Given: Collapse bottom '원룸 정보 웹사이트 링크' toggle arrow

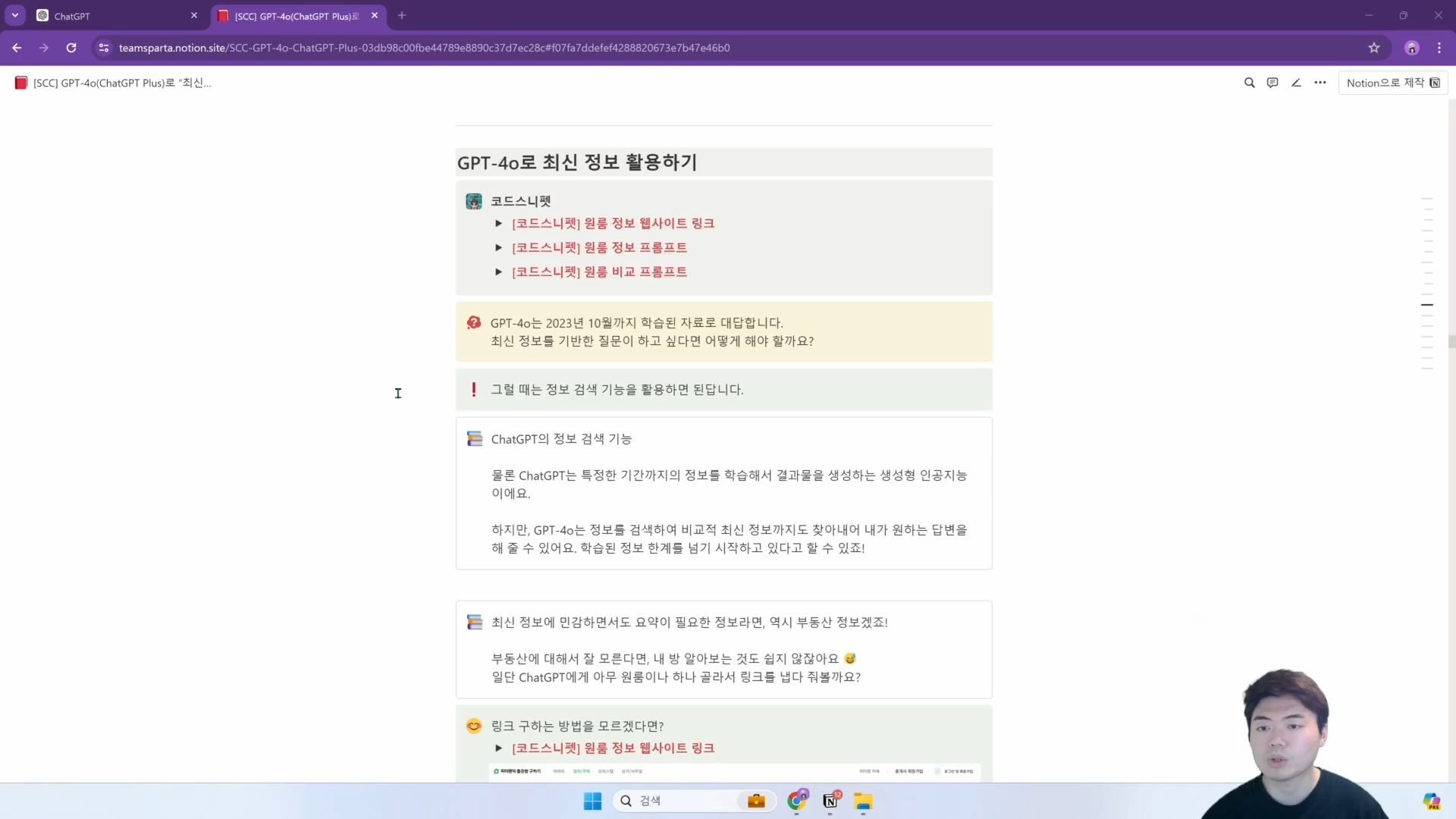Looking at the screenshot, I should coord(498,748).
